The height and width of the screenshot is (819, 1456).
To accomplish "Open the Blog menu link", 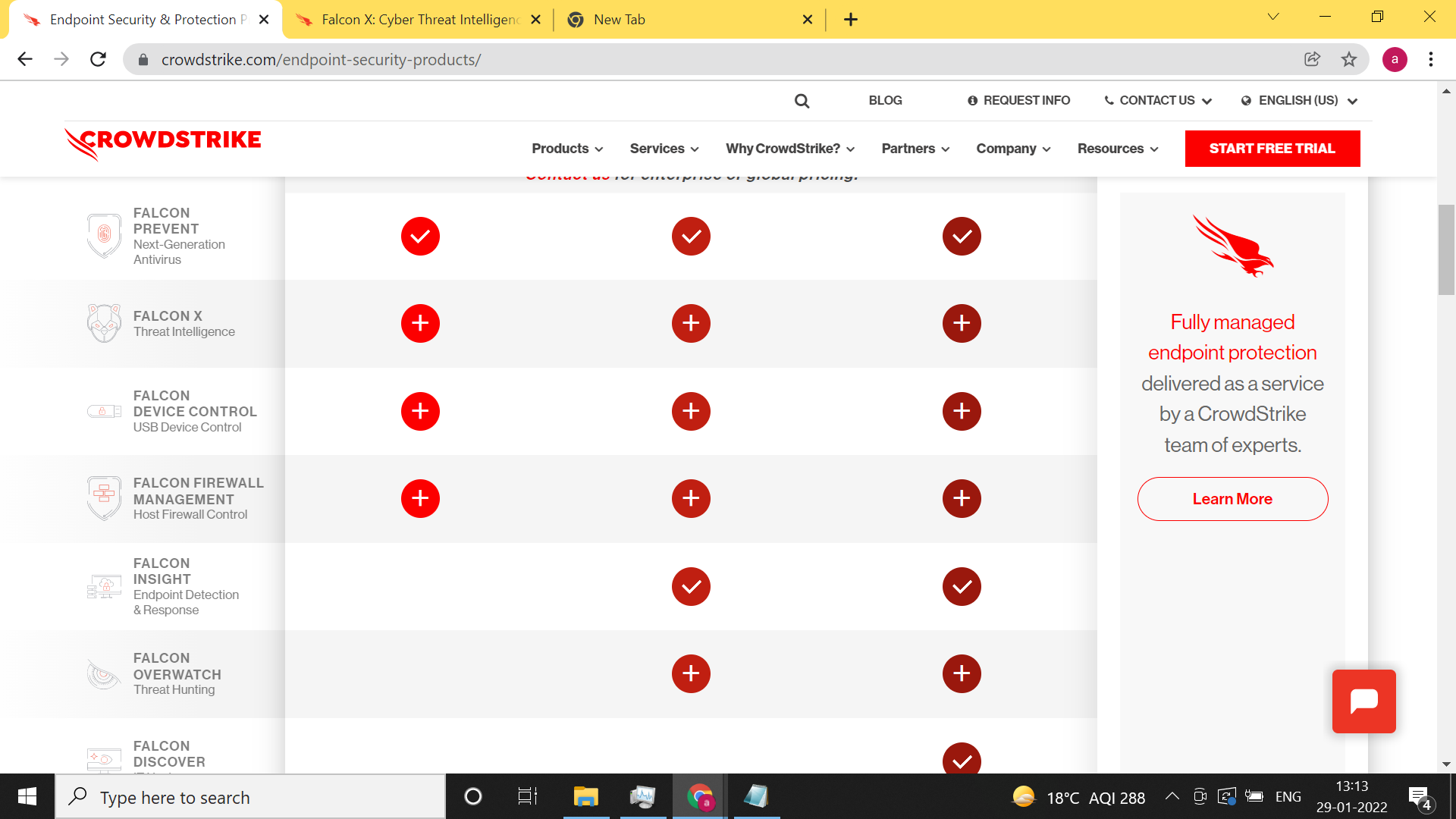I will tap(885, 100).
